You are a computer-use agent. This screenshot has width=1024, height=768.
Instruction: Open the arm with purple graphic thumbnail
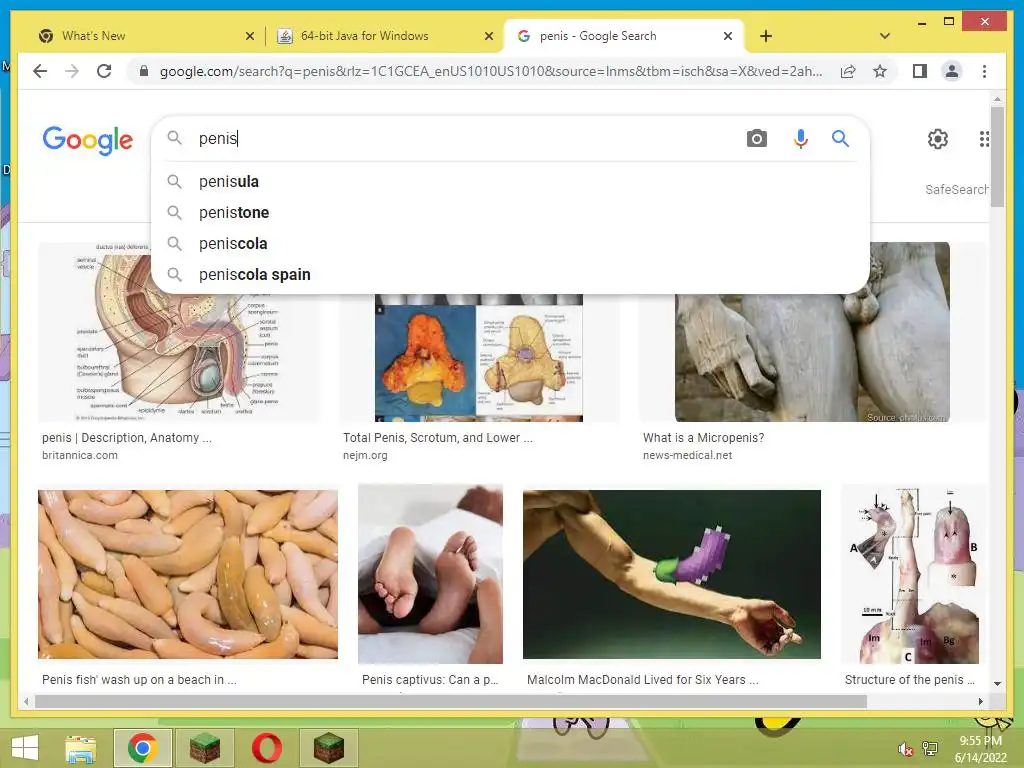click(671, 574)
